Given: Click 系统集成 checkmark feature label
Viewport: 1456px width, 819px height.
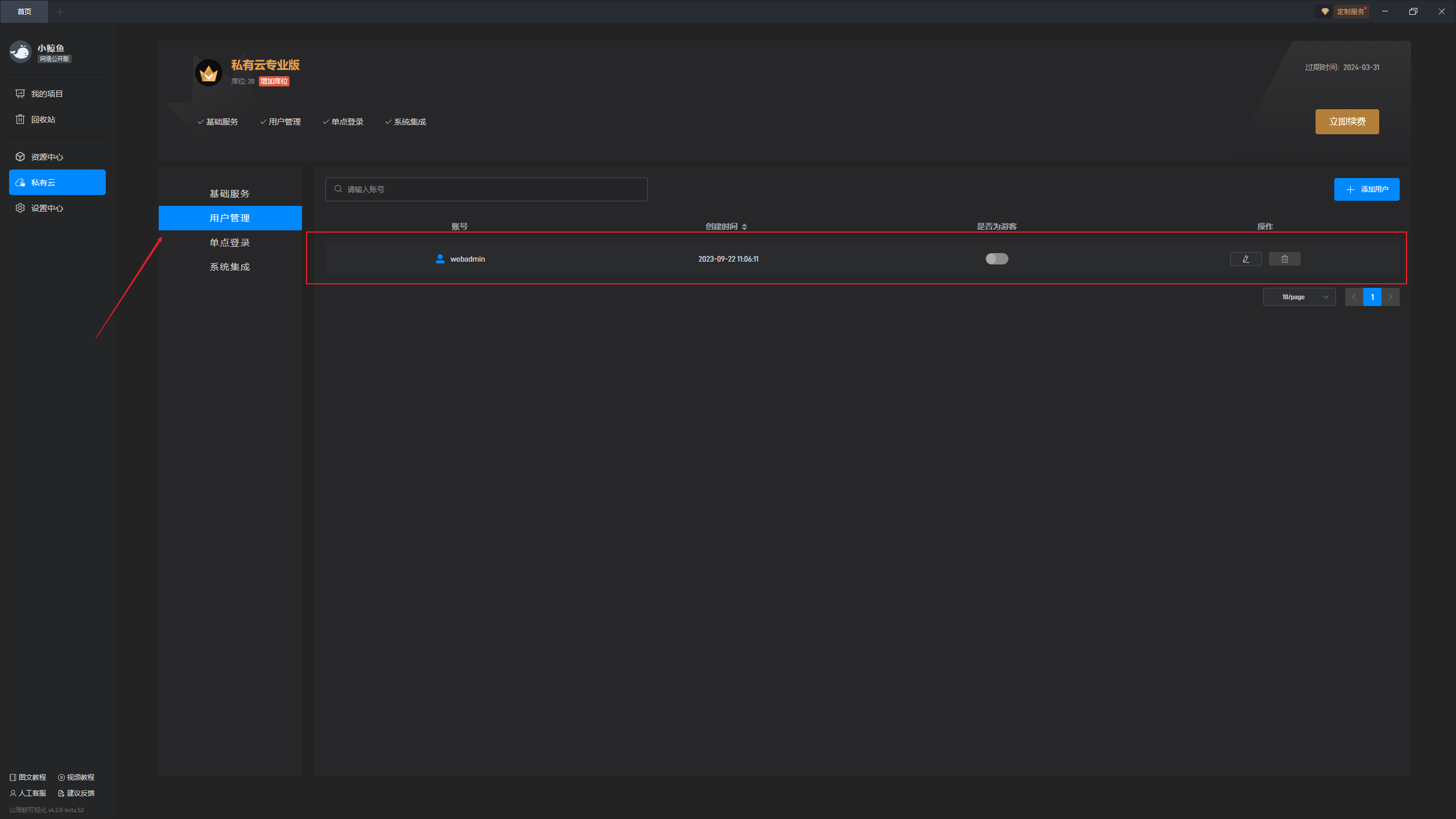Looking at the screenshot, I should click(x=406, y=122).
